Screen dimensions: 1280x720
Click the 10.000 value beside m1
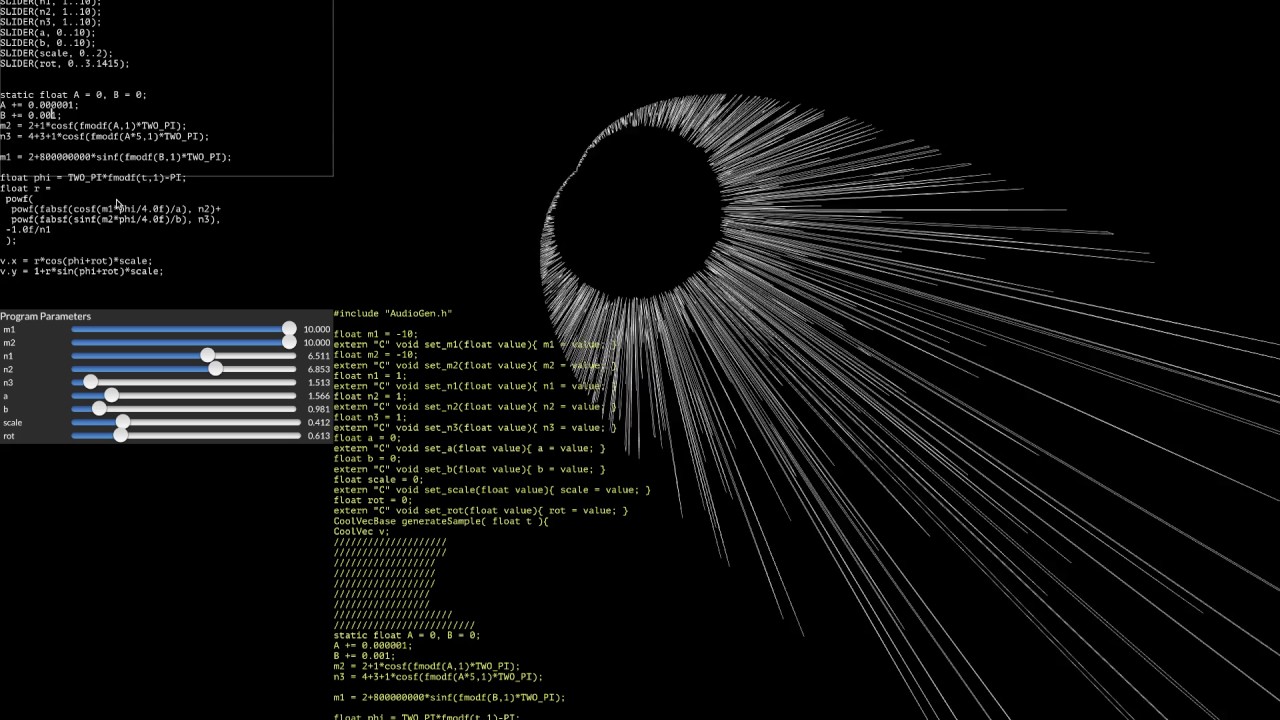(316, 329)
